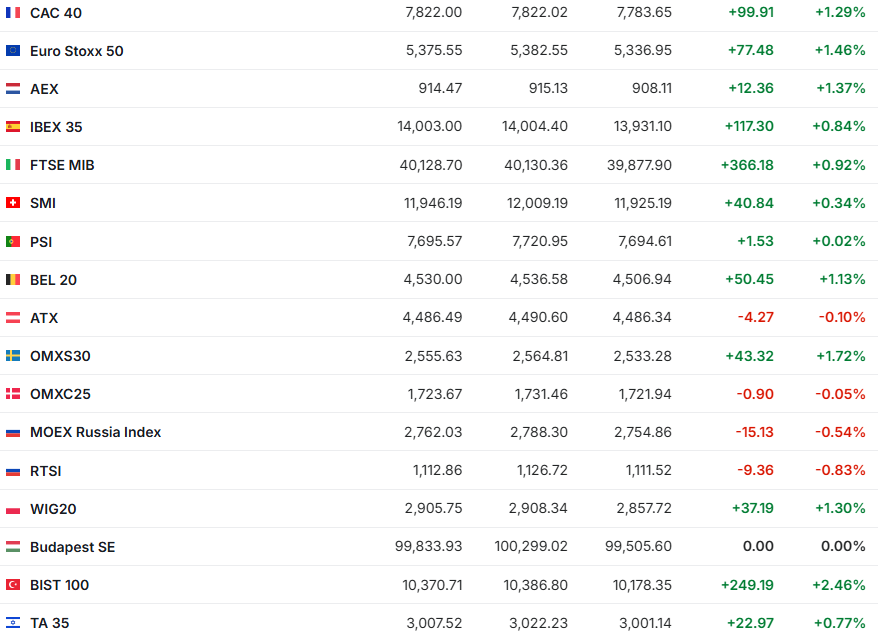Click the Italy flag next to FTSE MIB
The width and height of the screenshot is (878, 635).
(x=13, y=165)
